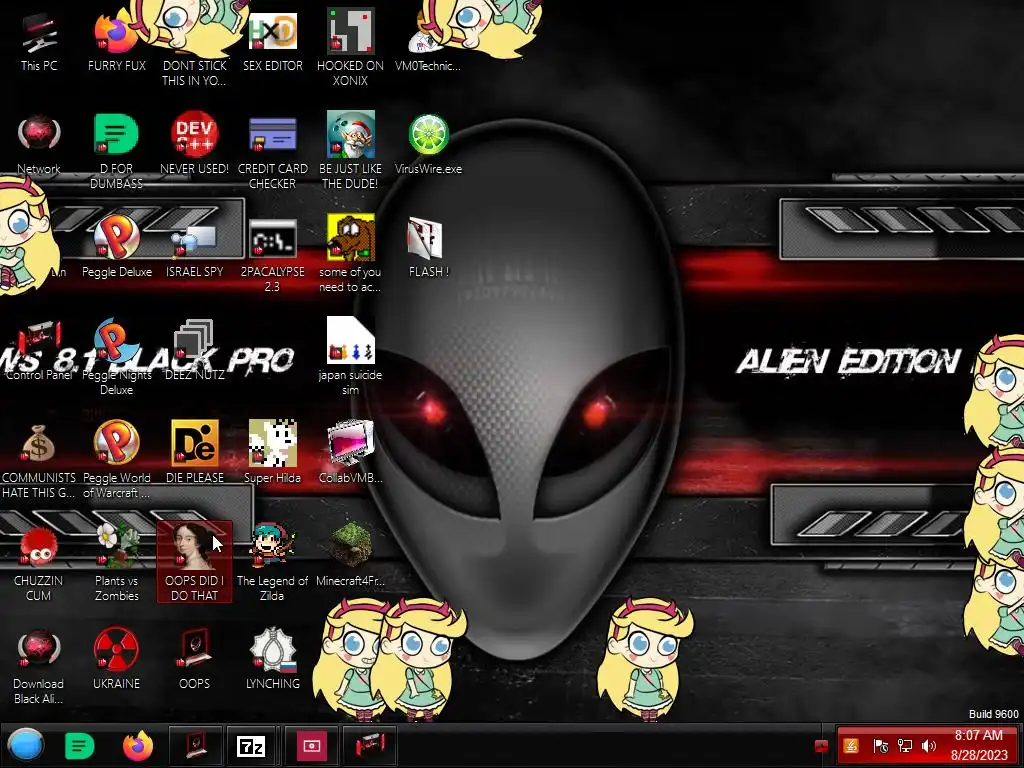Select the CHUZZIN red fuzzball icon
The width and height of the screenshot is (1024, 768).
(x=39, y=563)
